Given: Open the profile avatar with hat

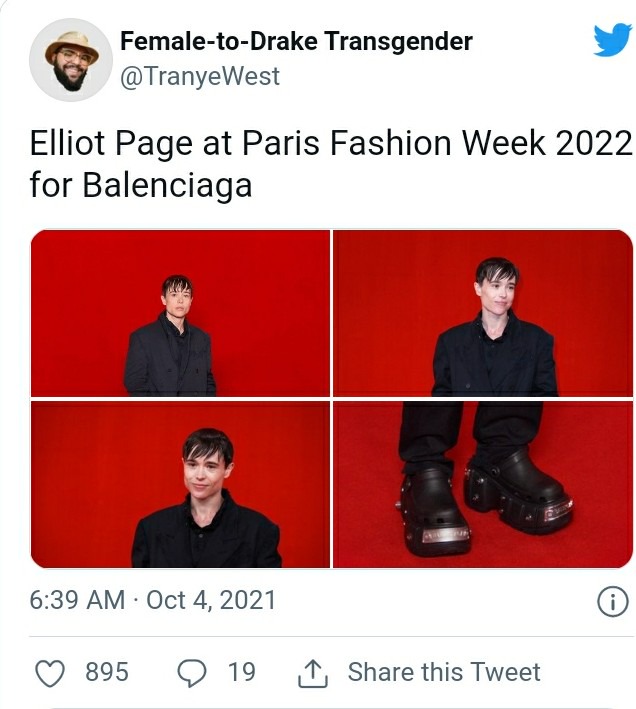Looking at the screenshot, I should pyautogui.click(x=71, y=60).
